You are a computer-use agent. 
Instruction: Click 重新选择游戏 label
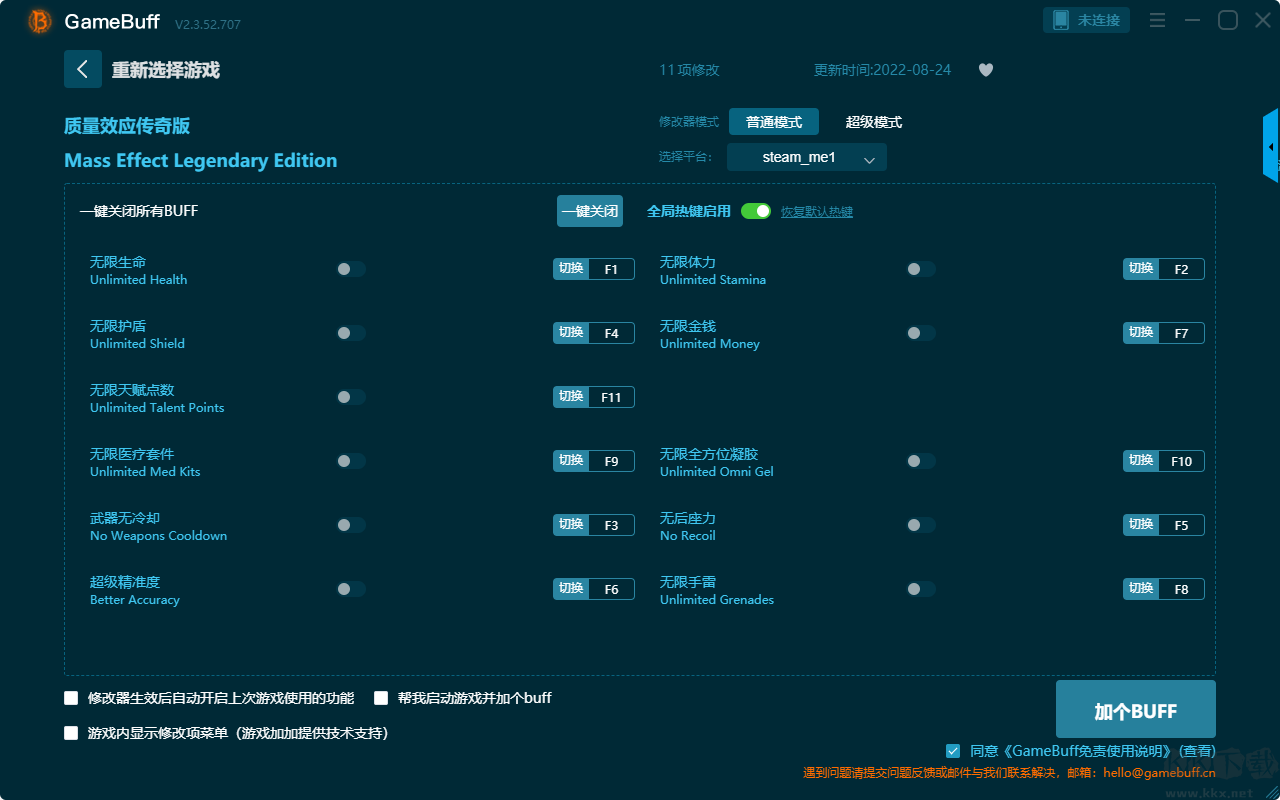pyautogui.click(x=166, y=70)
